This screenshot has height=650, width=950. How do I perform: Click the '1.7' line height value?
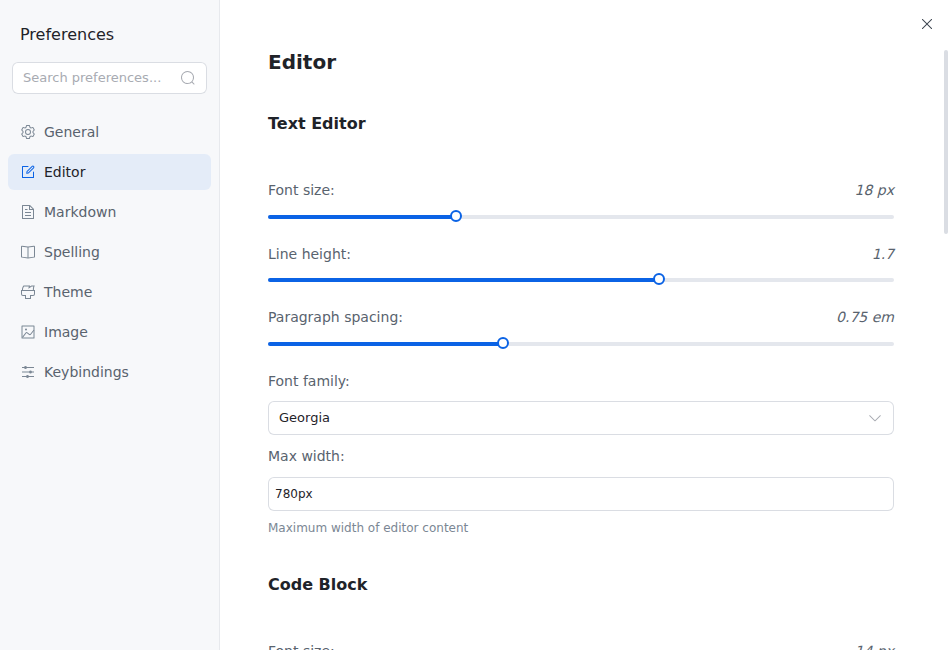coord(883,254)
